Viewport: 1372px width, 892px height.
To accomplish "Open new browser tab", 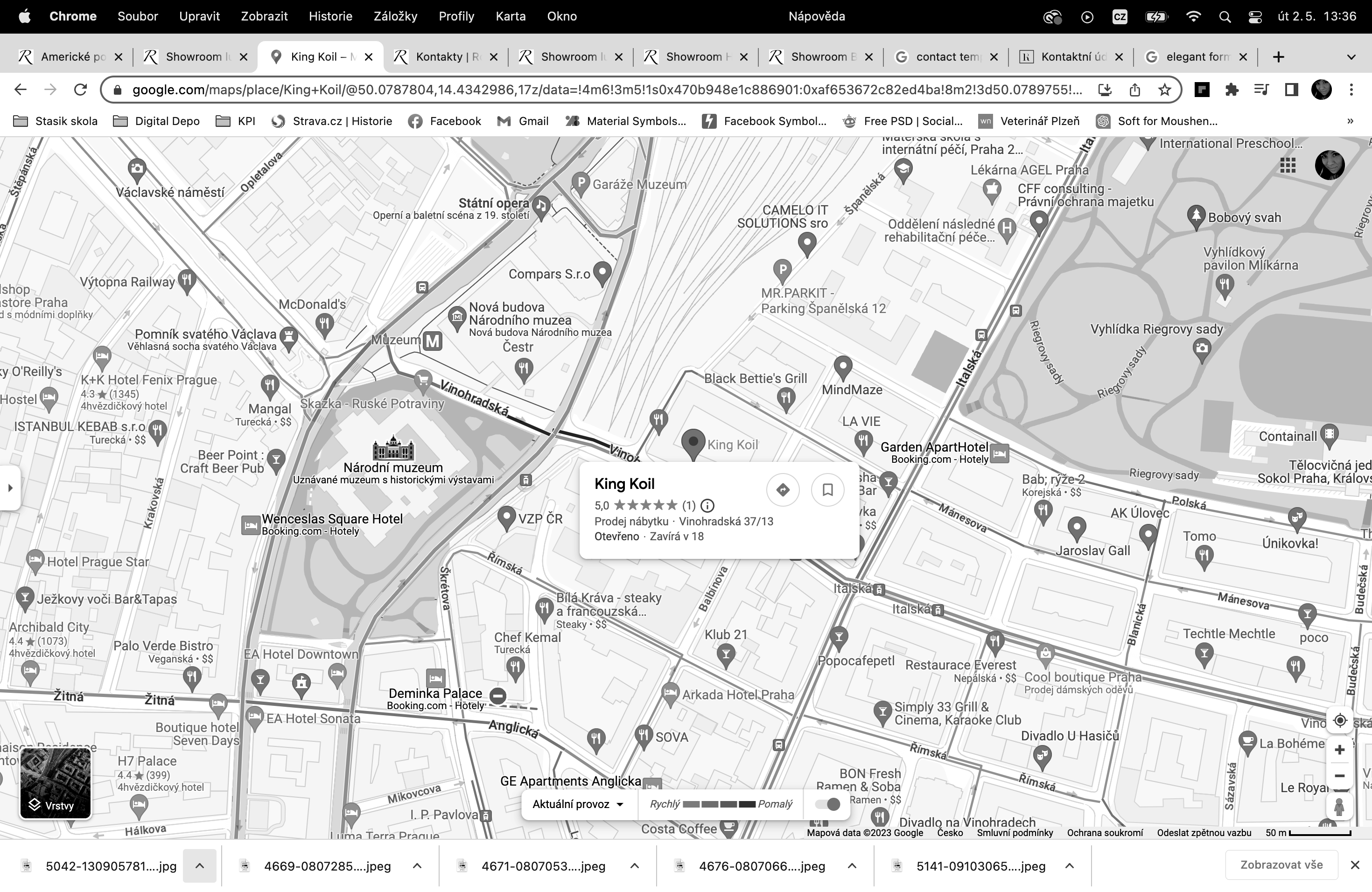I will point(1278,57).
